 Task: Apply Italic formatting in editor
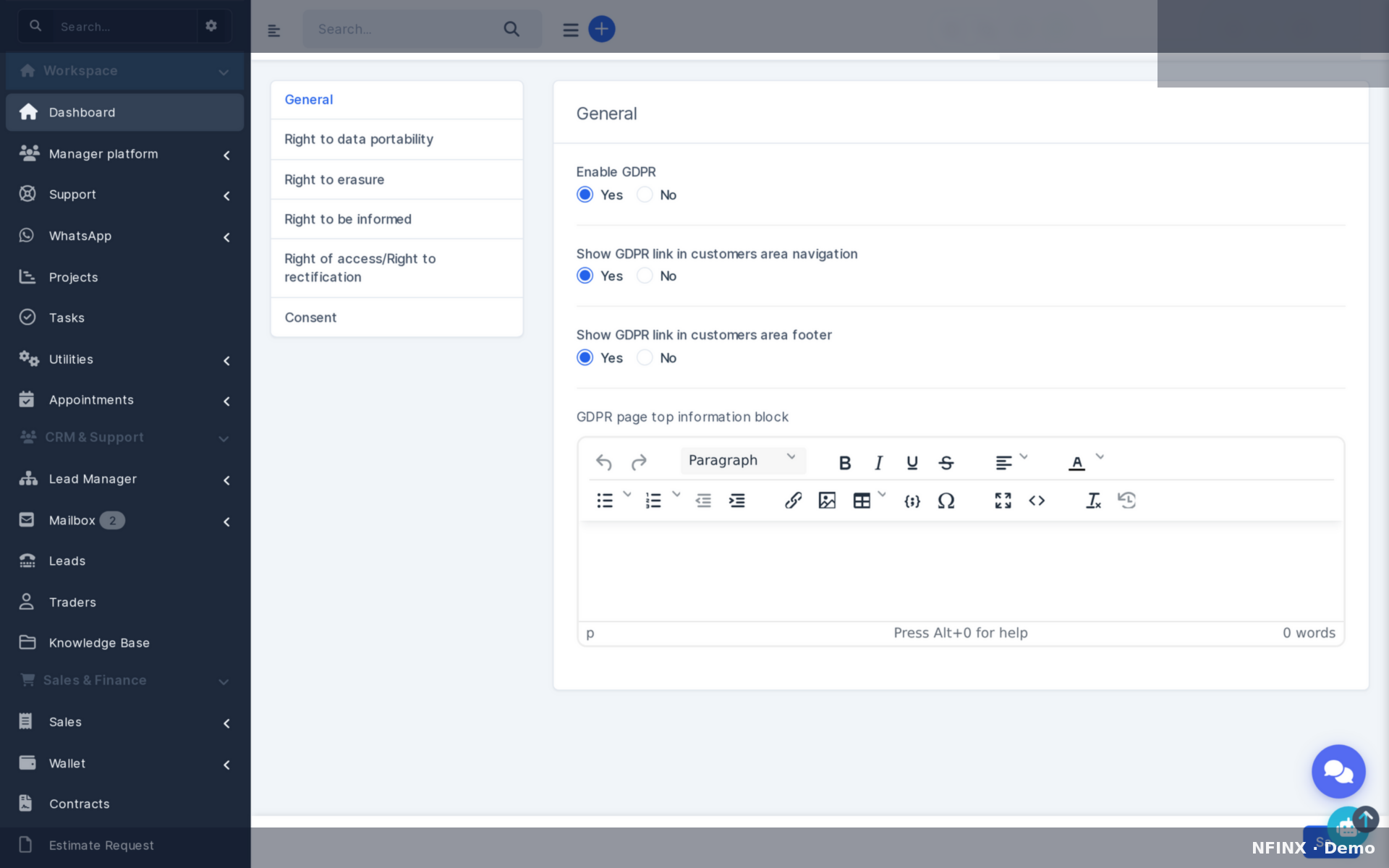(878, 463)
